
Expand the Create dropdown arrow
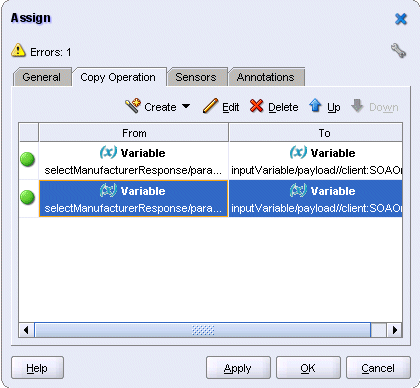tap(186, 106)
